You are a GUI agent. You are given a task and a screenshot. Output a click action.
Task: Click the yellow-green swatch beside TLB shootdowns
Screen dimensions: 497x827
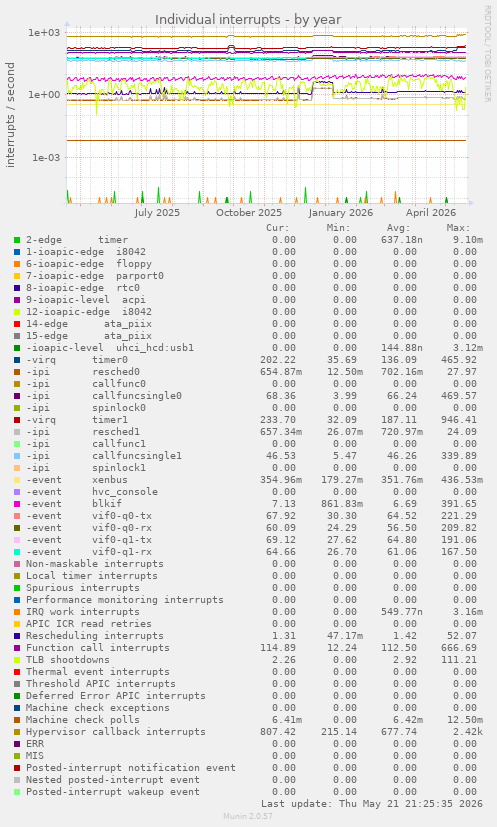point(17,660)
